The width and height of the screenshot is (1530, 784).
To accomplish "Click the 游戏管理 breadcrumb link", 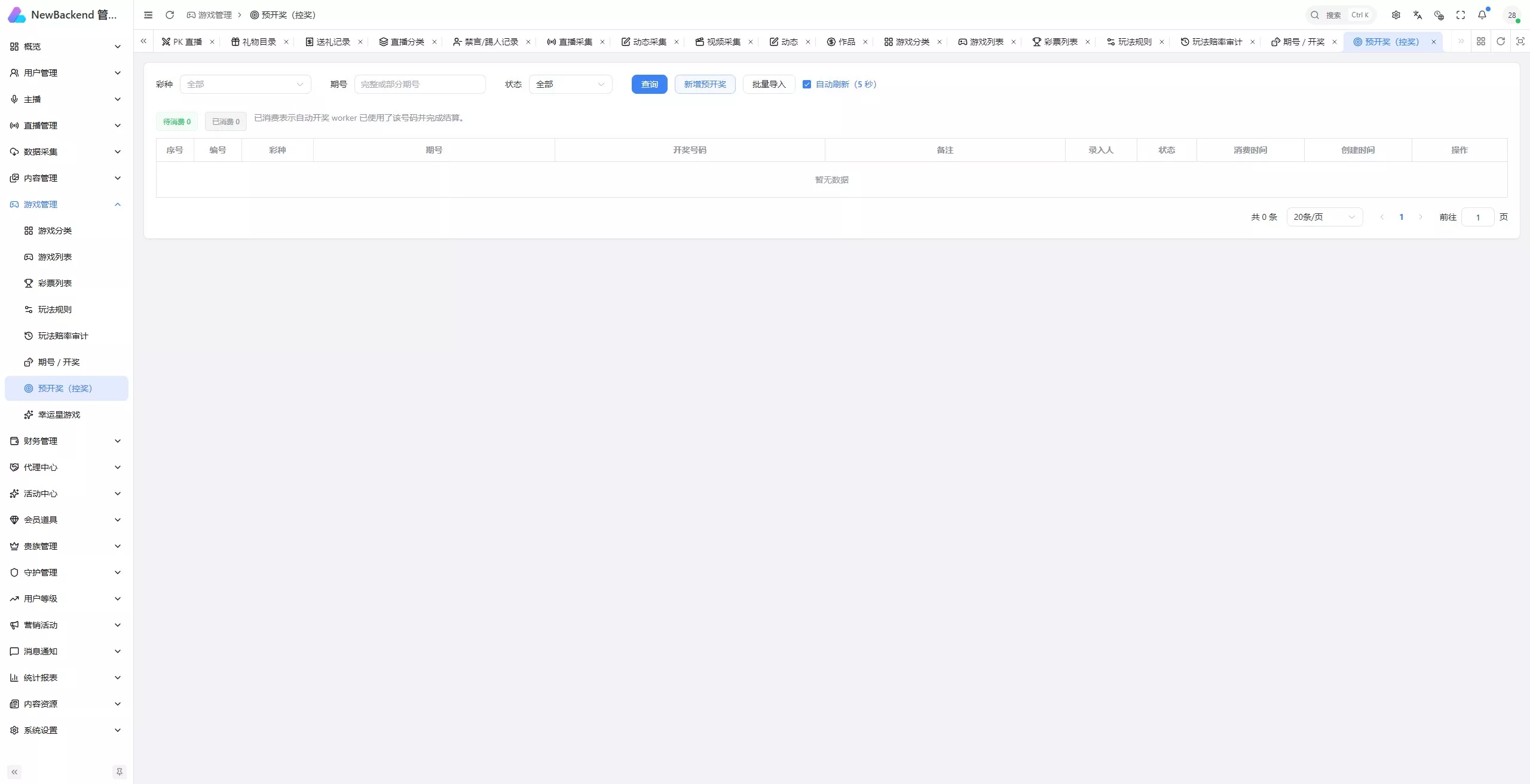I will coord(209,15).
